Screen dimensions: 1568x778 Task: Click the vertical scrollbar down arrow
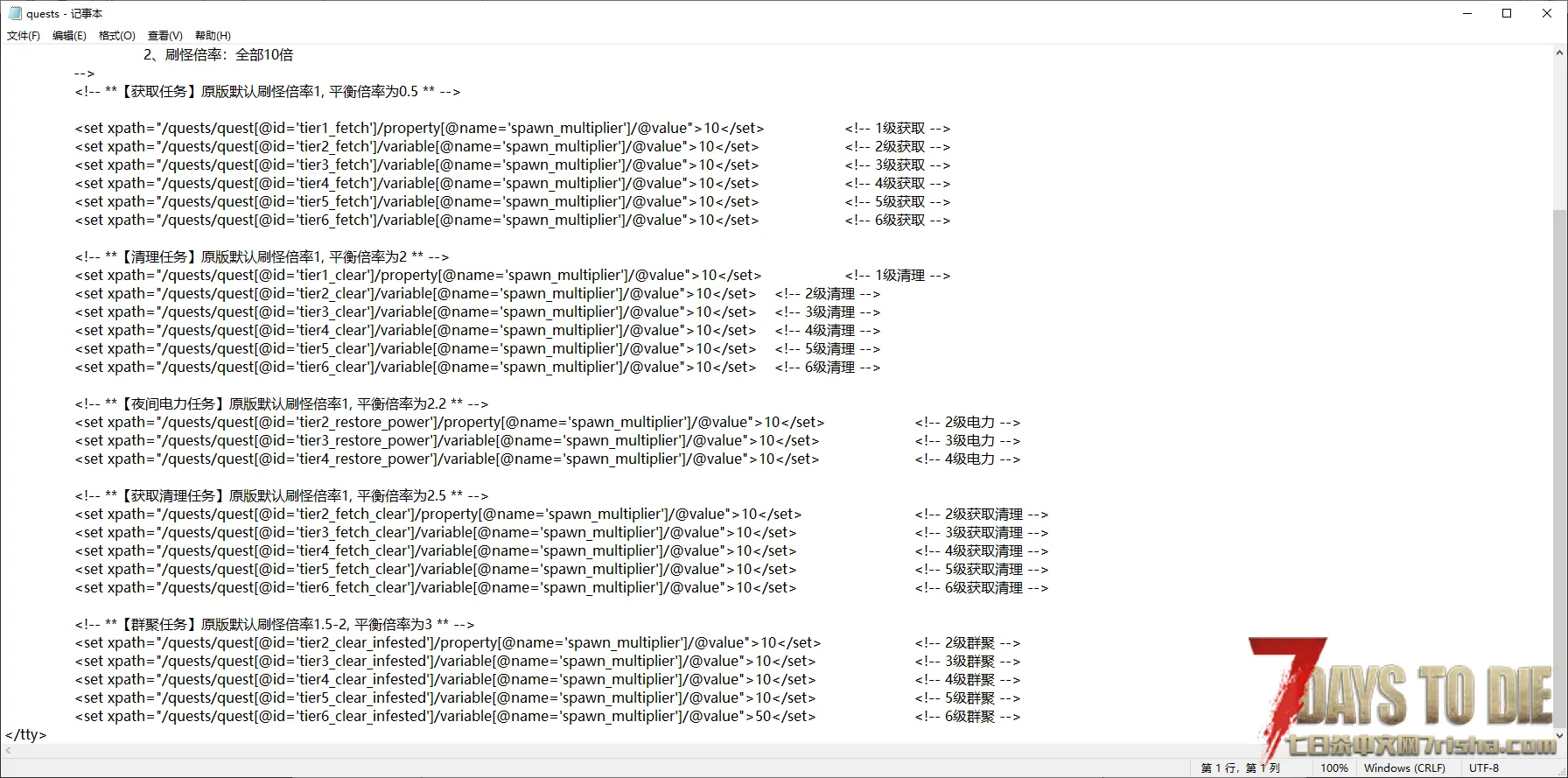[x=1559, y=735]
